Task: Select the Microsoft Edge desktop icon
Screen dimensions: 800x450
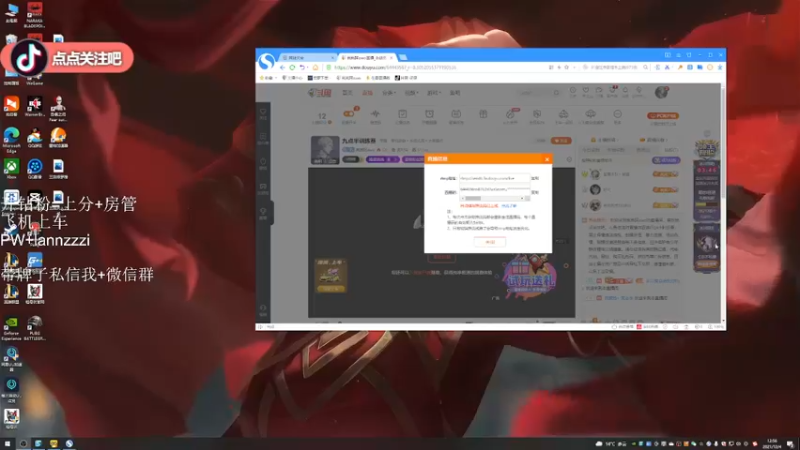Action: (x=11, y=140)
